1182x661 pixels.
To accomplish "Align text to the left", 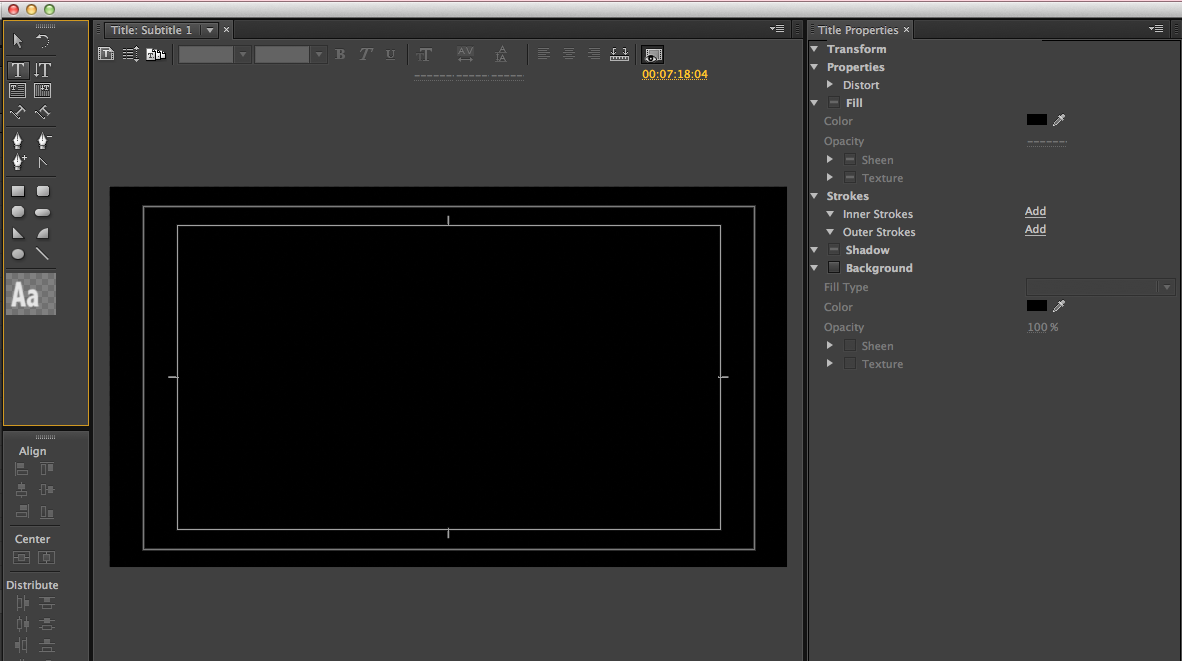I will pyautogui.click(x=544, y=54).
